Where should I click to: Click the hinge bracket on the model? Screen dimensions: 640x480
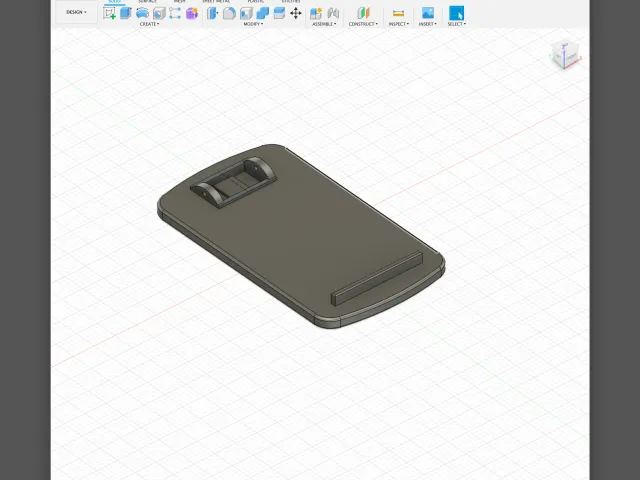(233, 182)
